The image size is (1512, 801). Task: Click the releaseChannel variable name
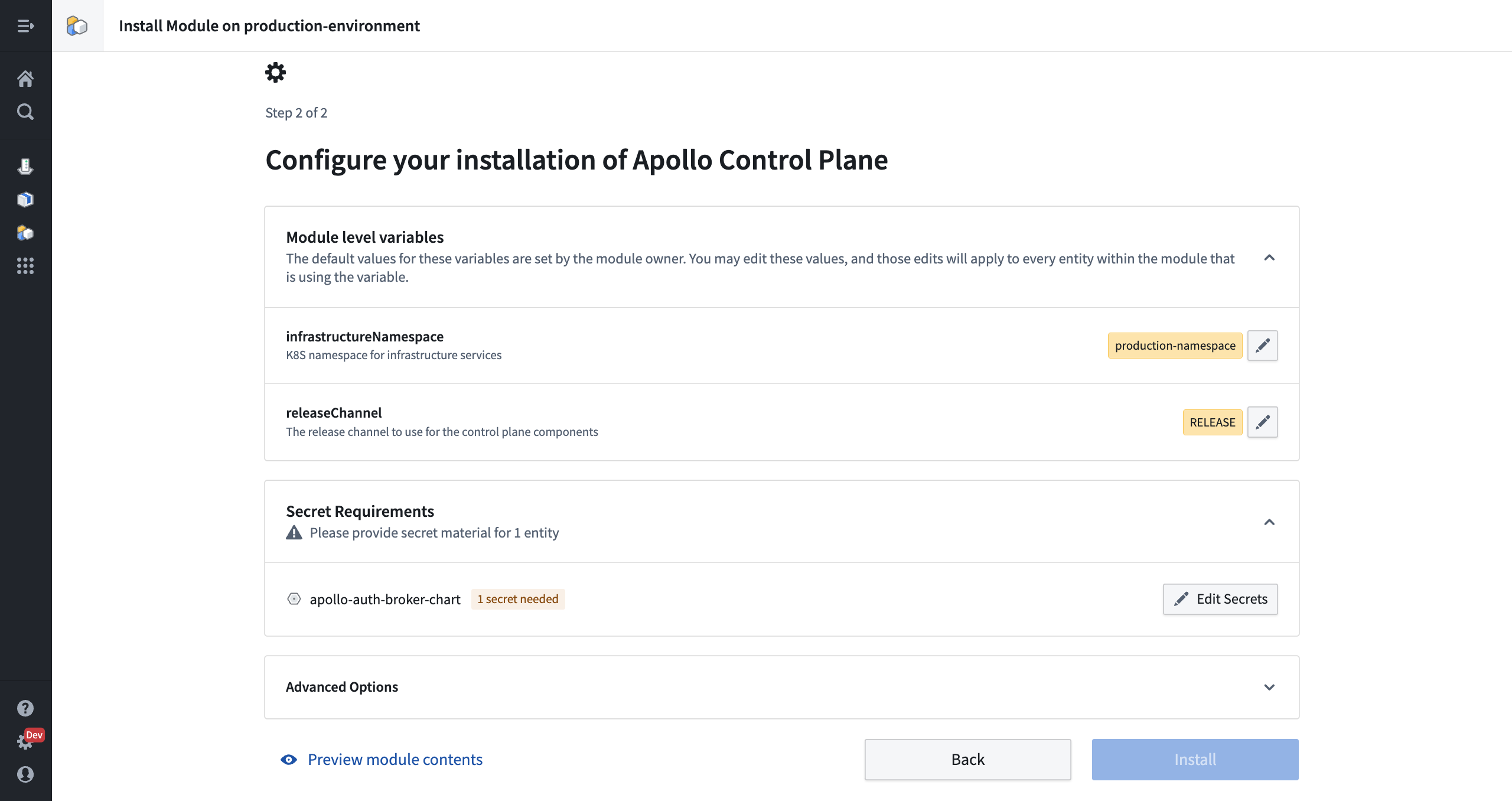click(334, 412)
